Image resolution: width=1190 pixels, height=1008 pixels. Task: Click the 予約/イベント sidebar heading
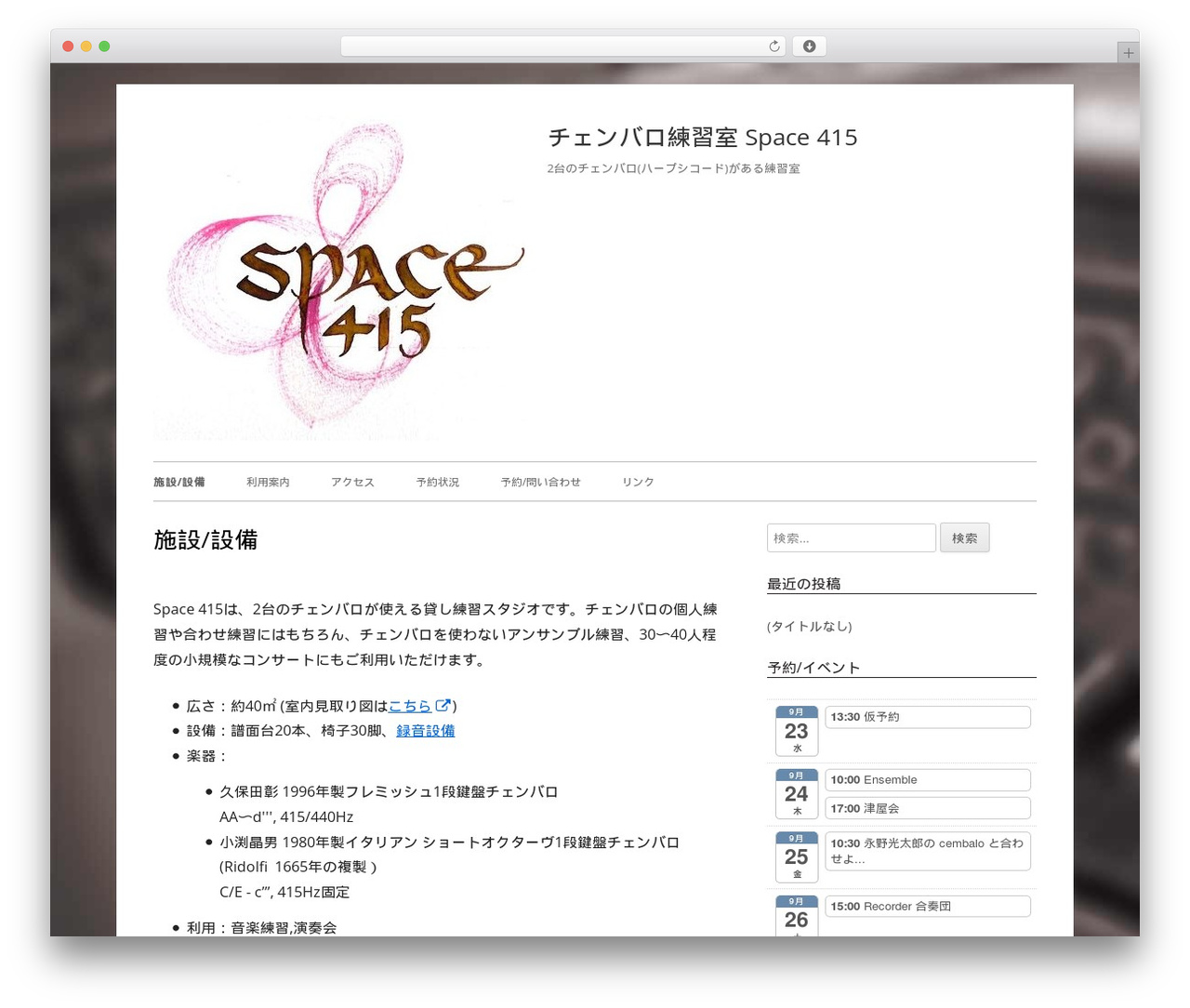pyautogui.click(x=813, y=668)
